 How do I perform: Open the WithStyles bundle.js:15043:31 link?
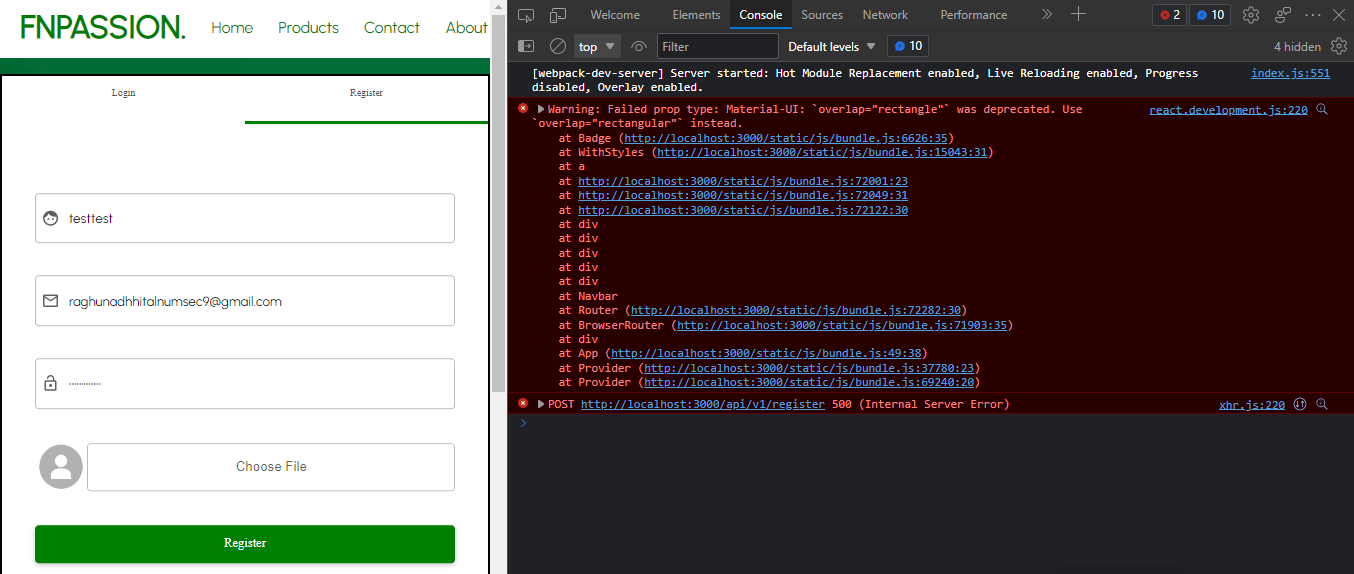point(822,152)
